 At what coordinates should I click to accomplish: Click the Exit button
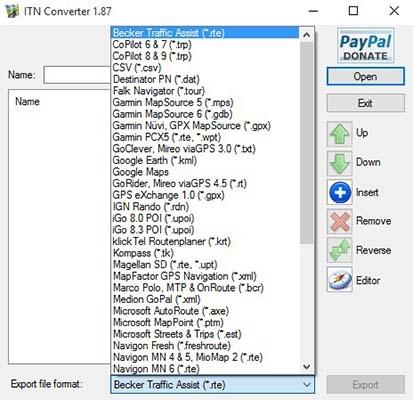click(366, 103)
